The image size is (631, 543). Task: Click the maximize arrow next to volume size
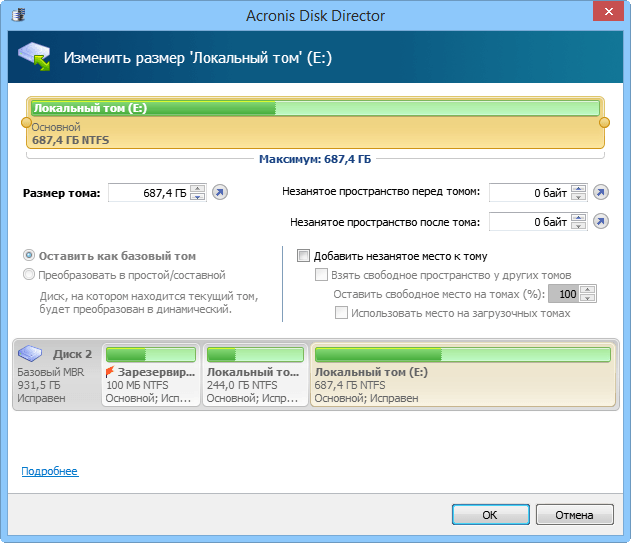click(220, 192)
